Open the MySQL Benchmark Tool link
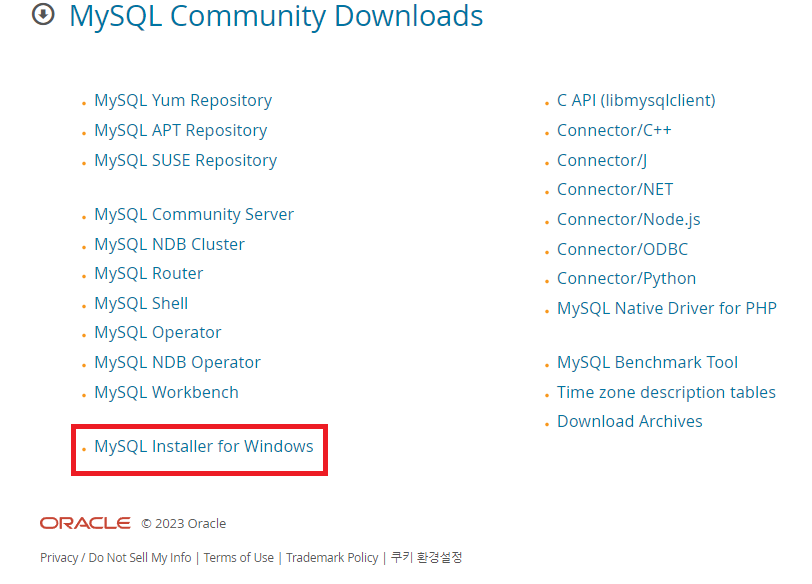The height and width of the screenshot is (584, 812). coord(647,362)
